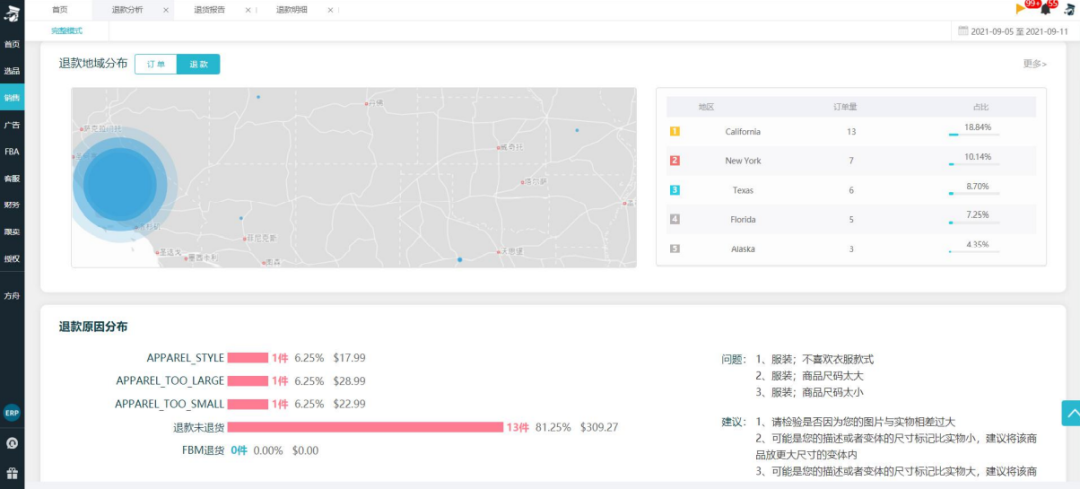Click the large blue bubble on the map
1080x489 pixels.
tap(121, 185)
